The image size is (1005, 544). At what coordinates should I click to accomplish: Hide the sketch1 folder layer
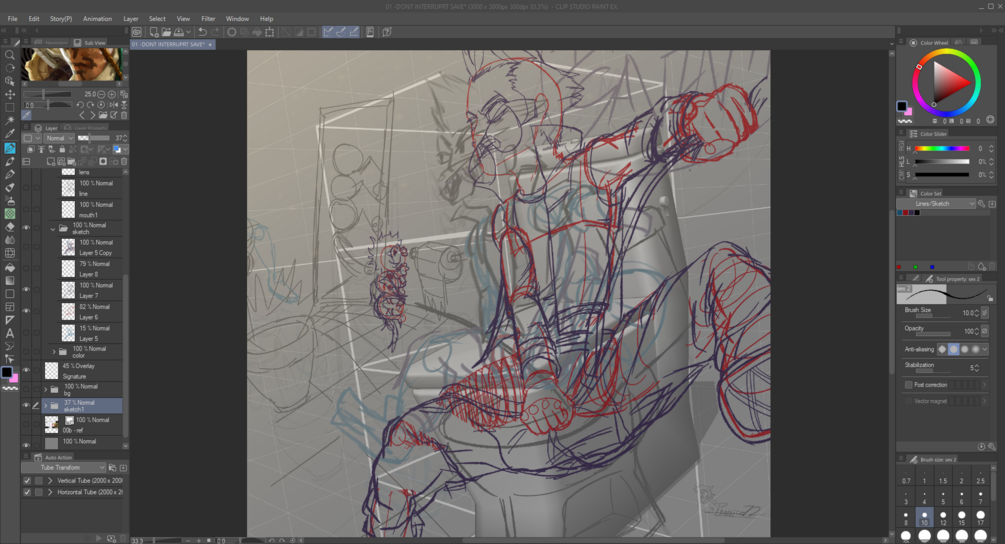pos(26,406)
